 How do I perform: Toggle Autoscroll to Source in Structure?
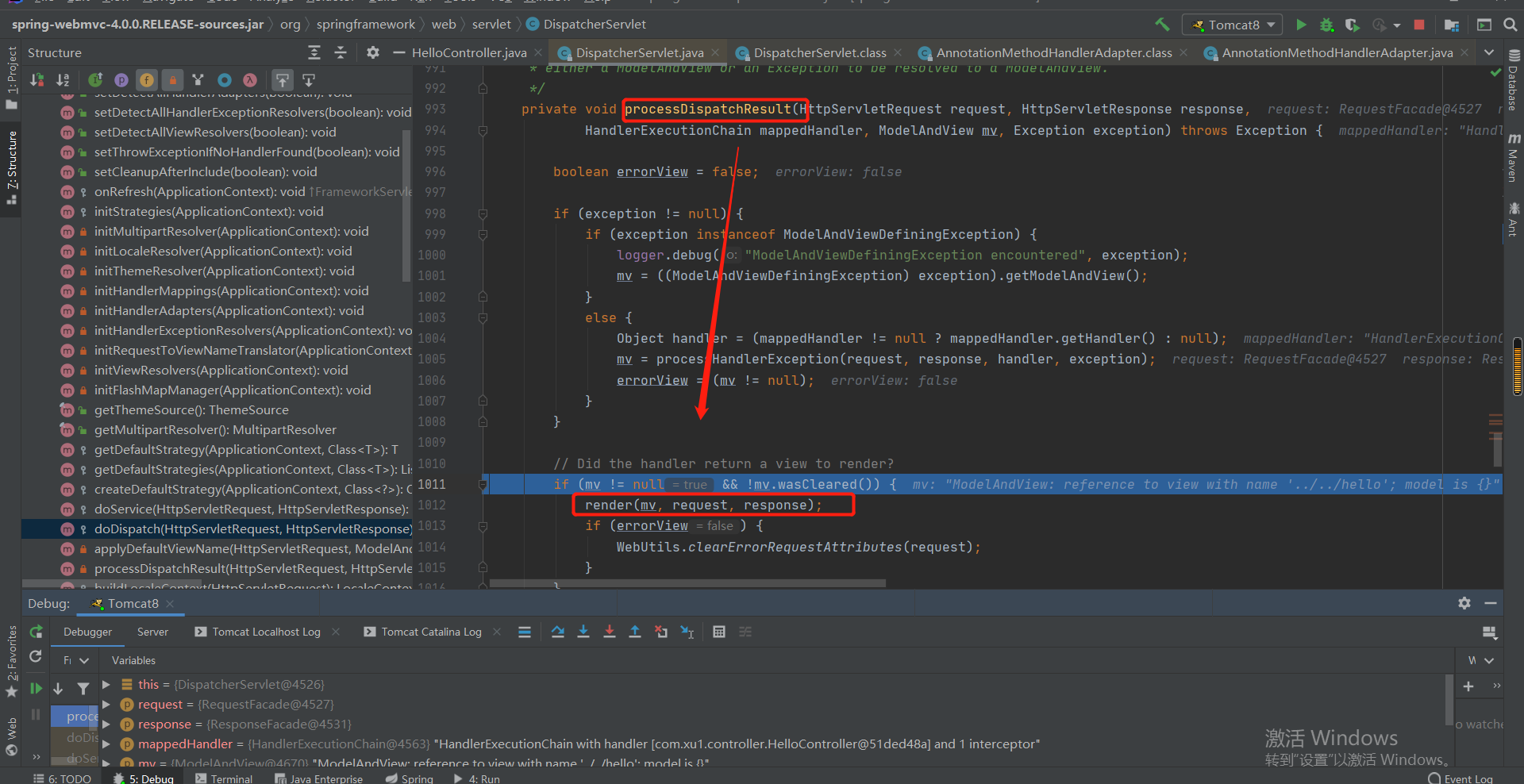tap(283, 79)
